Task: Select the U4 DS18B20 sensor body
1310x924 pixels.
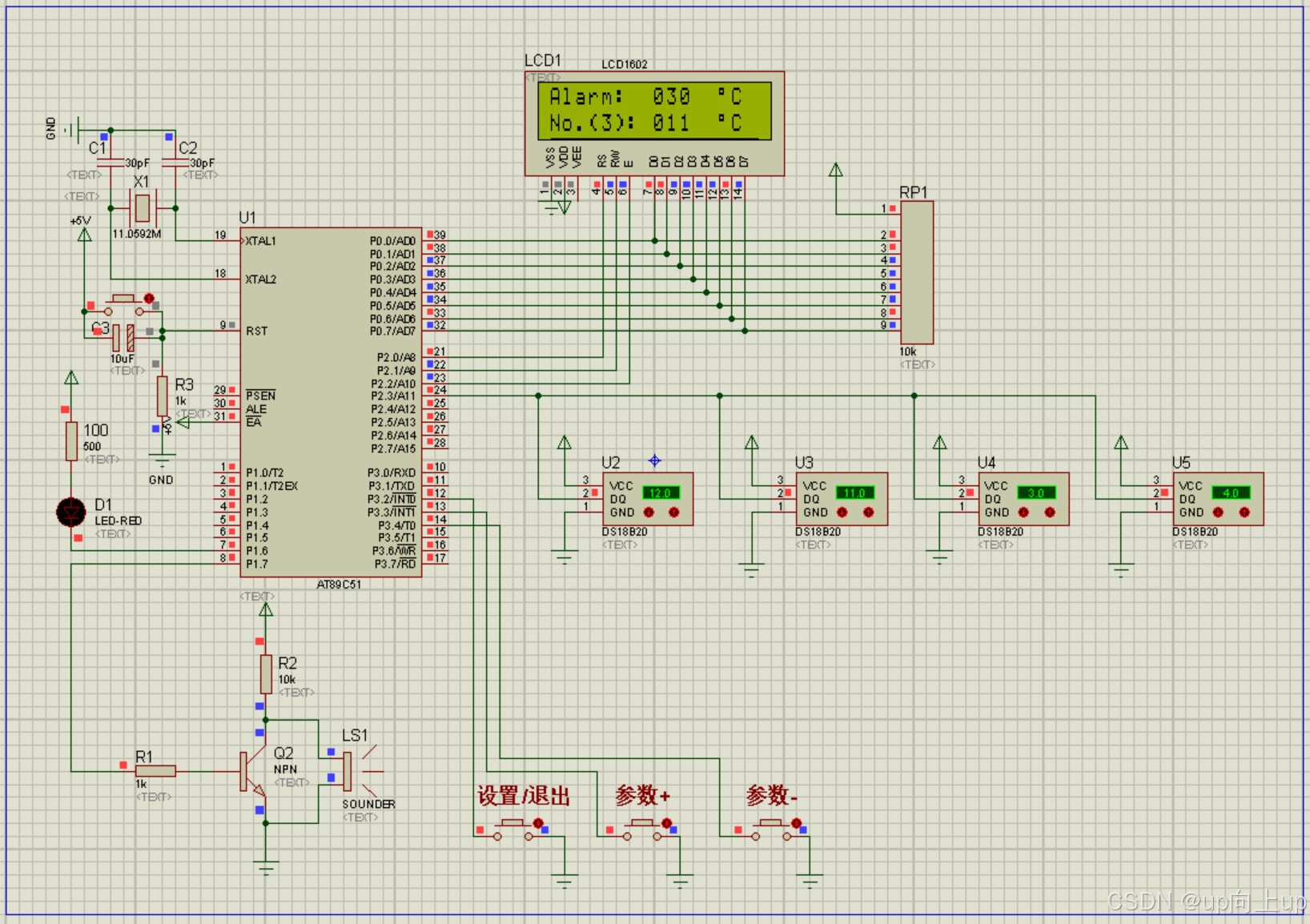Action: click(1023, 499)
